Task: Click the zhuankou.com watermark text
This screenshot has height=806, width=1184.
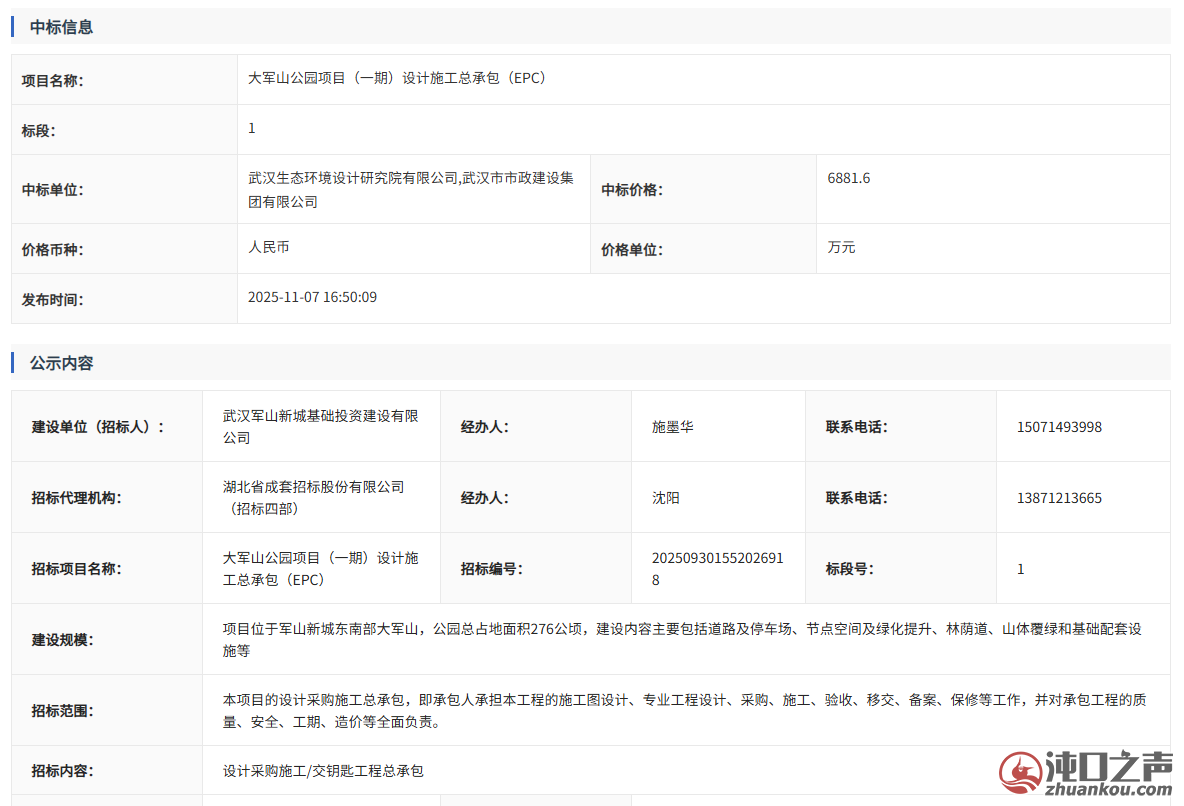Action: [1108, 791]
